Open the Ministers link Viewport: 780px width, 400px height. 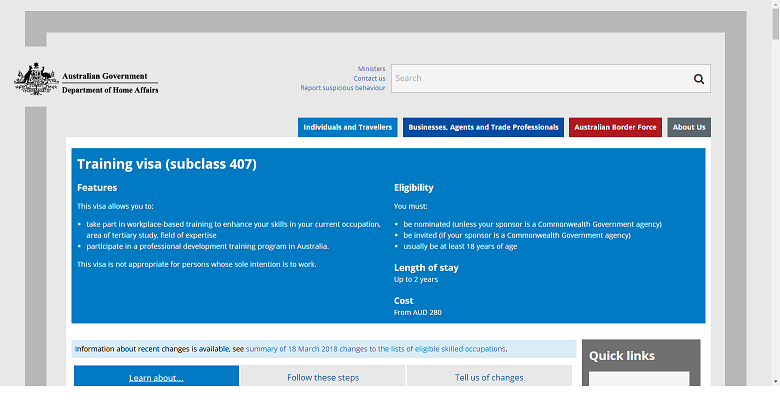click(371, 69)
